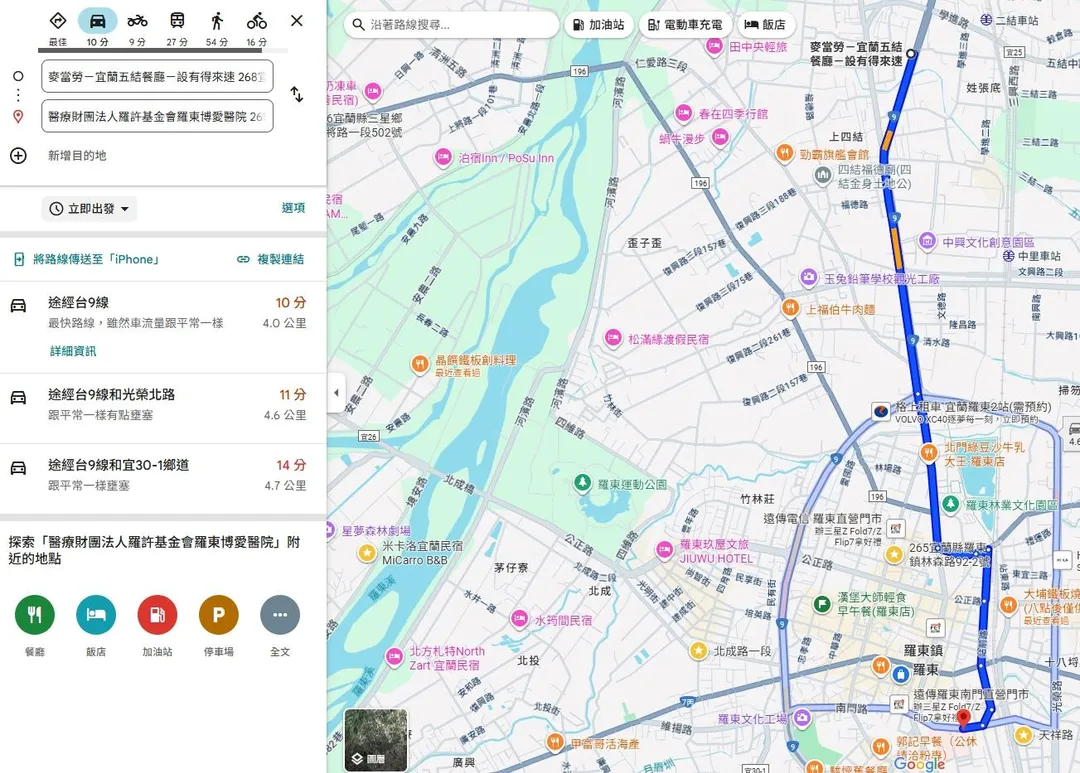
Task: Click 甲富哥活海產 restaurant marker
Action: coord(555,743)
